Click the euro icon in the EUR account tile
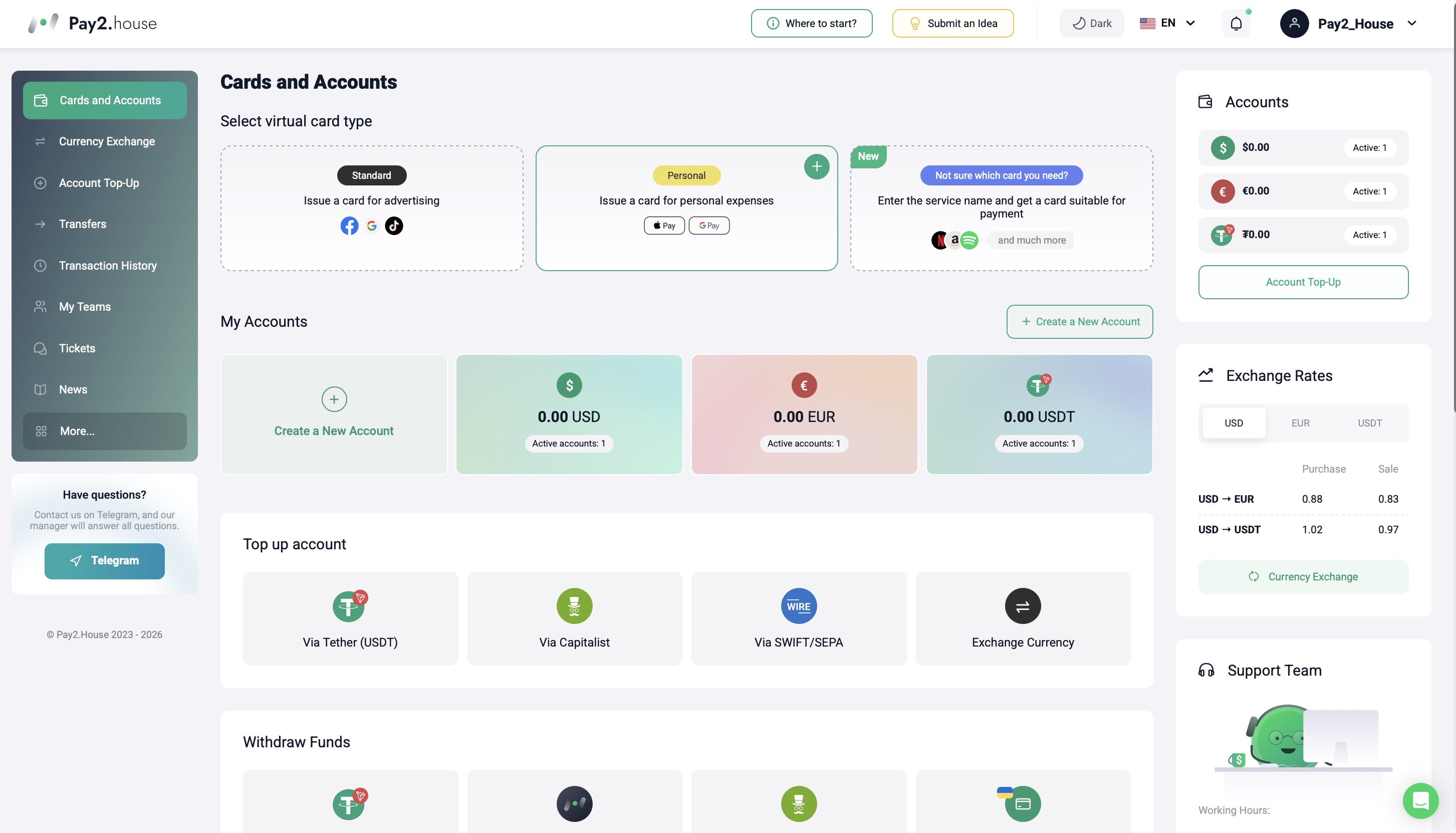 click(x=804, y=385)
